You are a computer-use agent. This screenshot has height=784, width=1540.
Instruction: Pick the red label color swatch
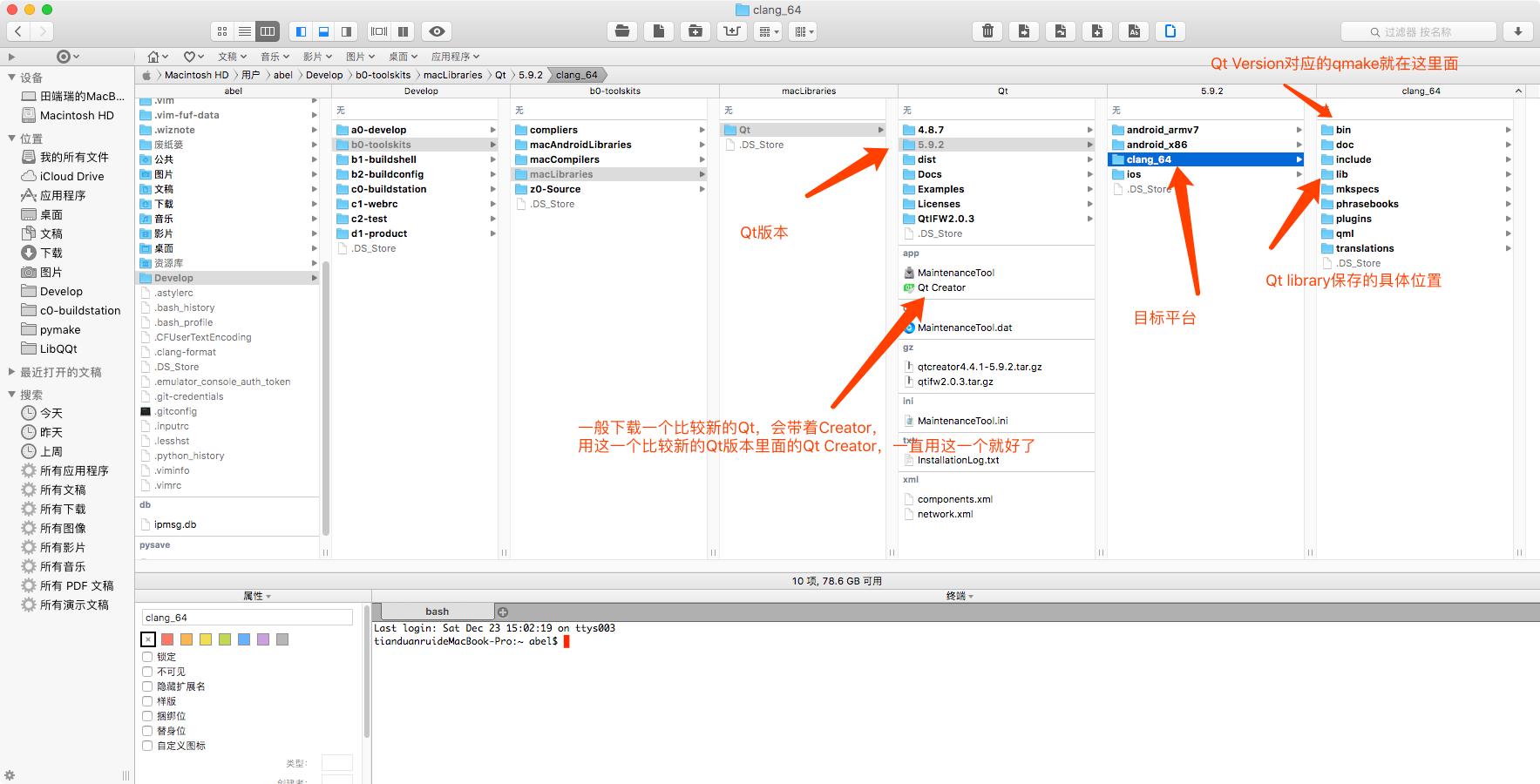point(167,639)
